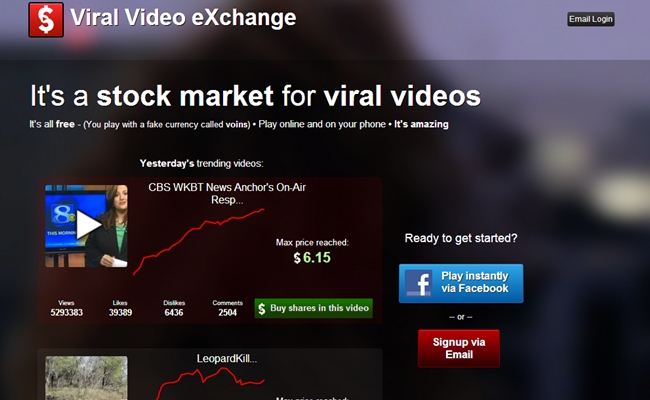Viewport: 650px width, 400px height.
Task: Click the Comments count 2504
Action: point(228,313)
